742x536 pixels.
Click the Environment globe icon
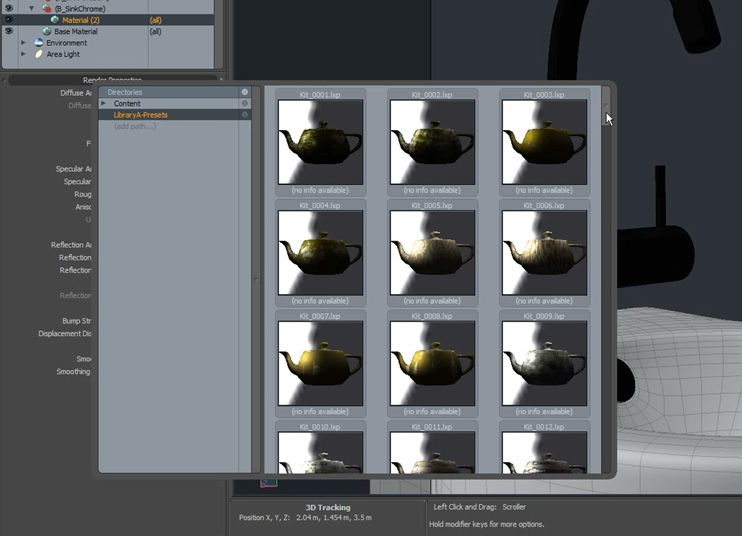(38, 43)
